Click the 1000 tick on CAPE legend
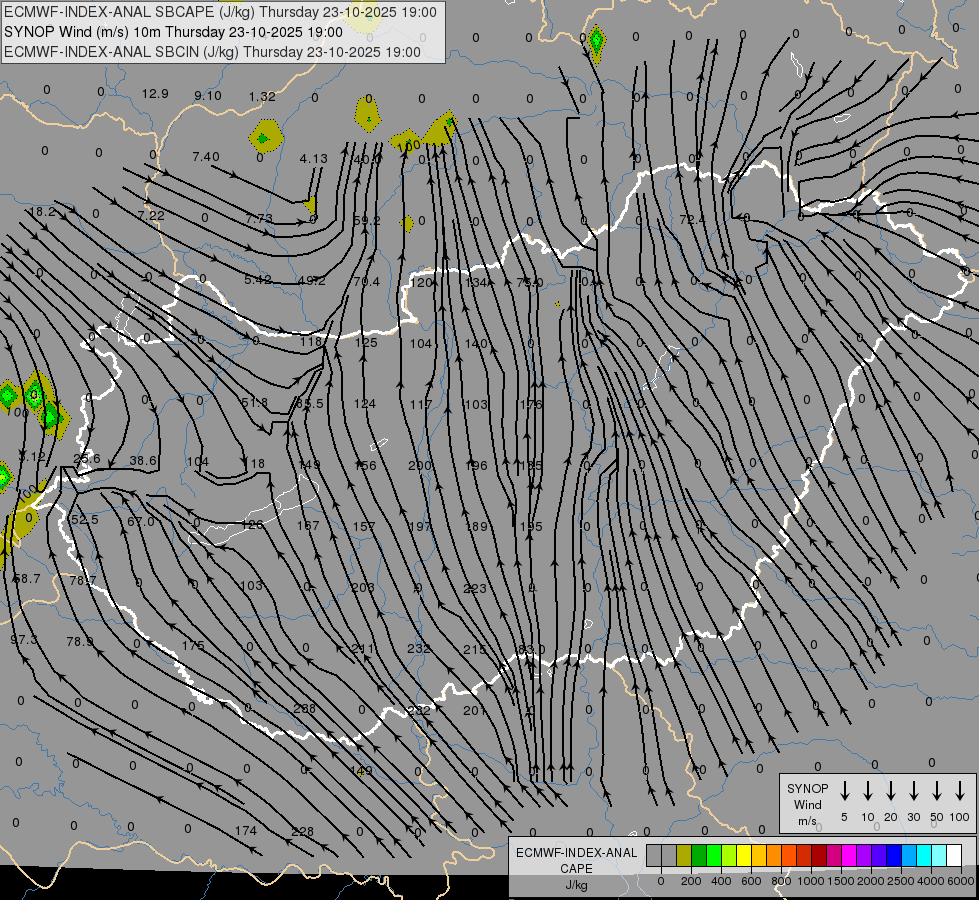The width and height of the screenshot is (979, 900). tap(810, 881)
